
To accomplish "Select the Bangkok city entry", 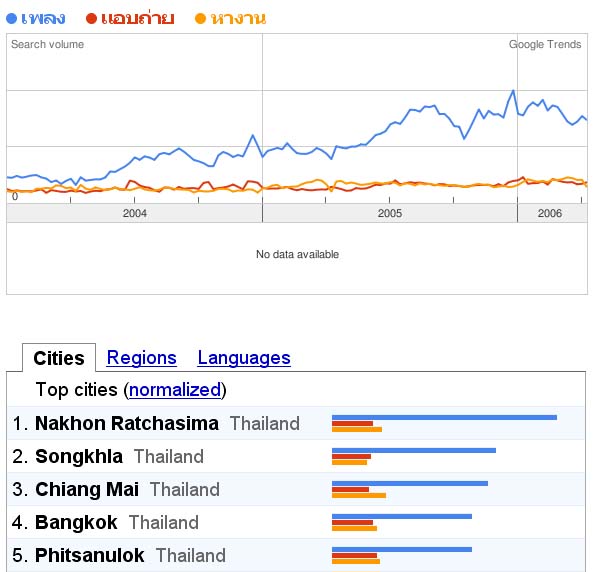I will 76,523.
